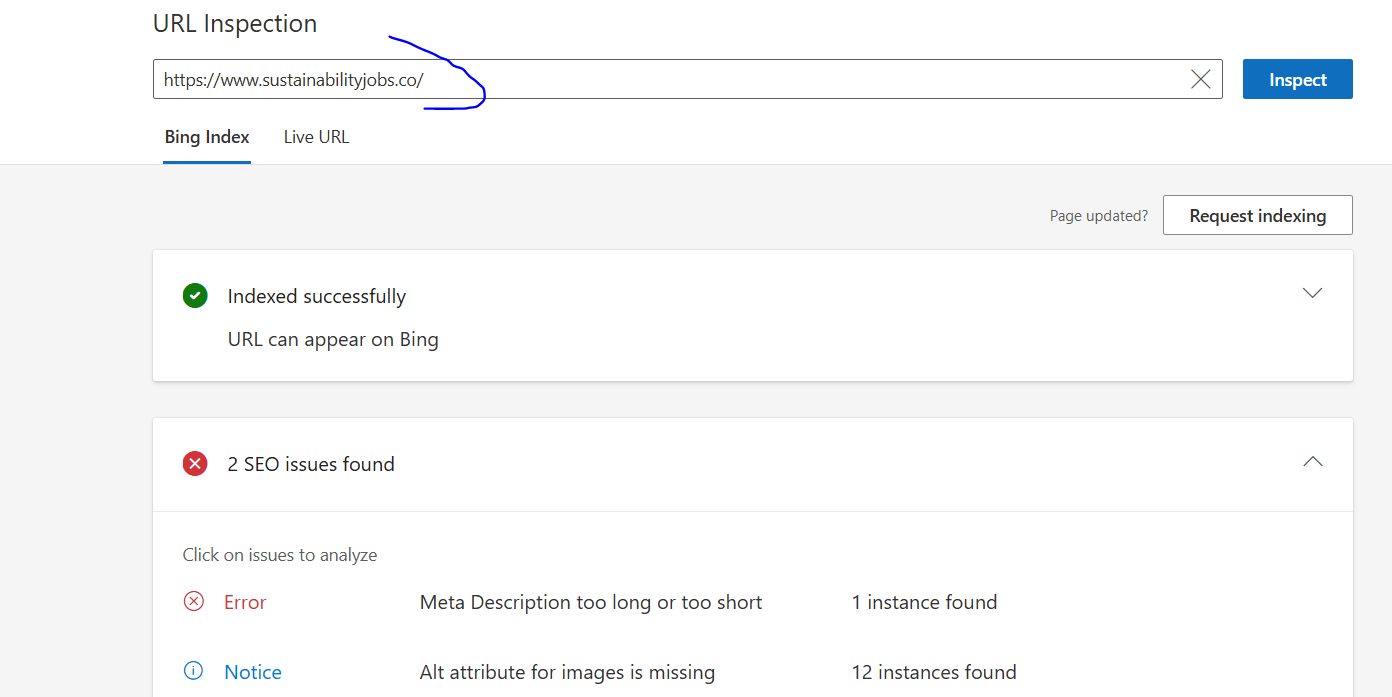Click the blue Notice link
Image resolution: width=1392 pixels, height=697 pixels.
pos(252,671)
